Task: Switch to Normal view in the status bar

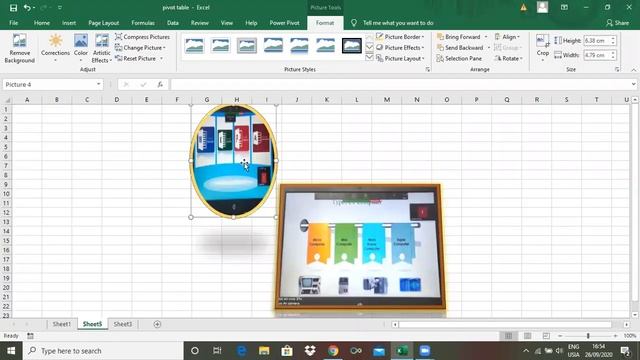Action: 509,336
